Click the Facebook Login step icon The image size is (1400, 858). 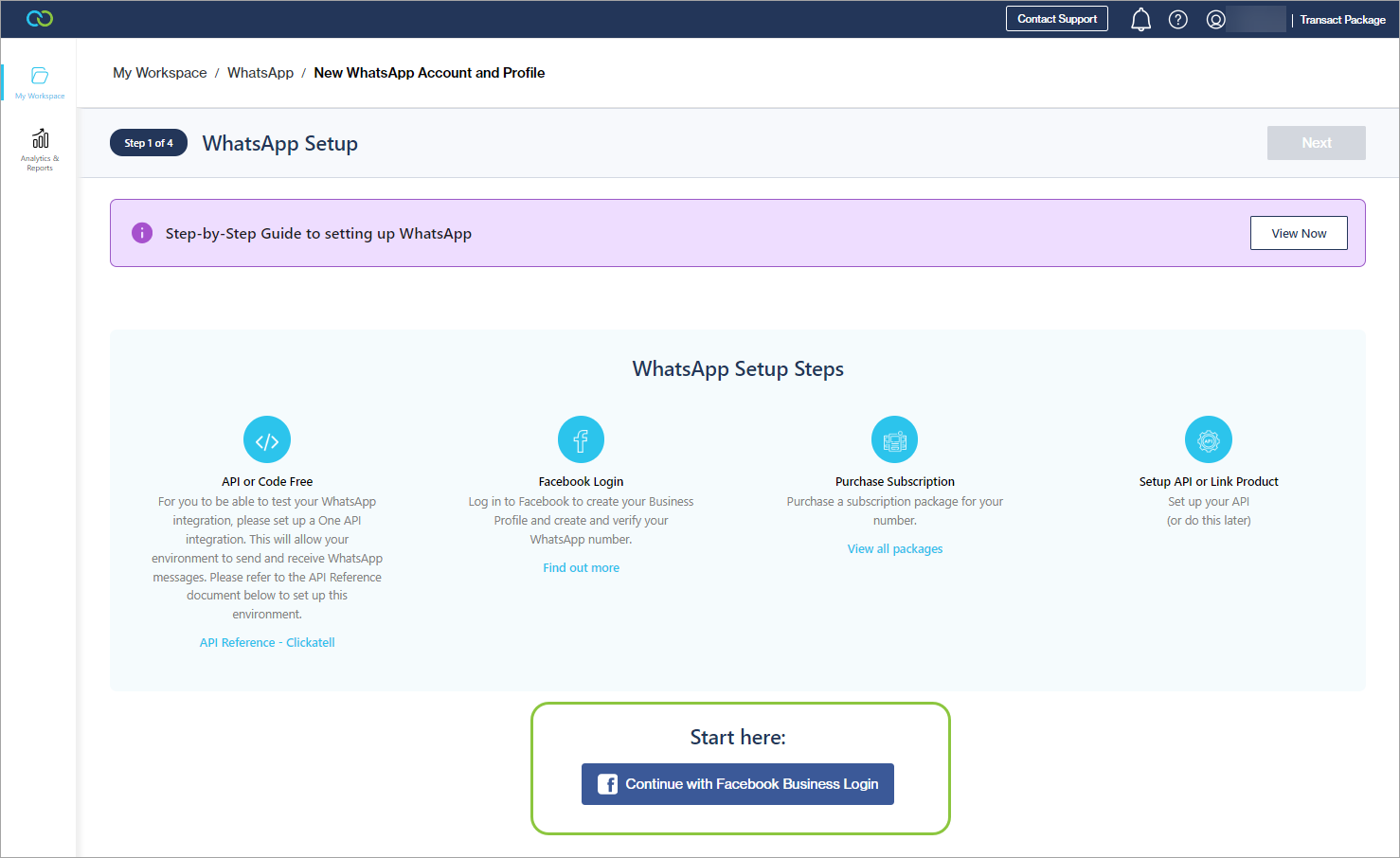581,439
